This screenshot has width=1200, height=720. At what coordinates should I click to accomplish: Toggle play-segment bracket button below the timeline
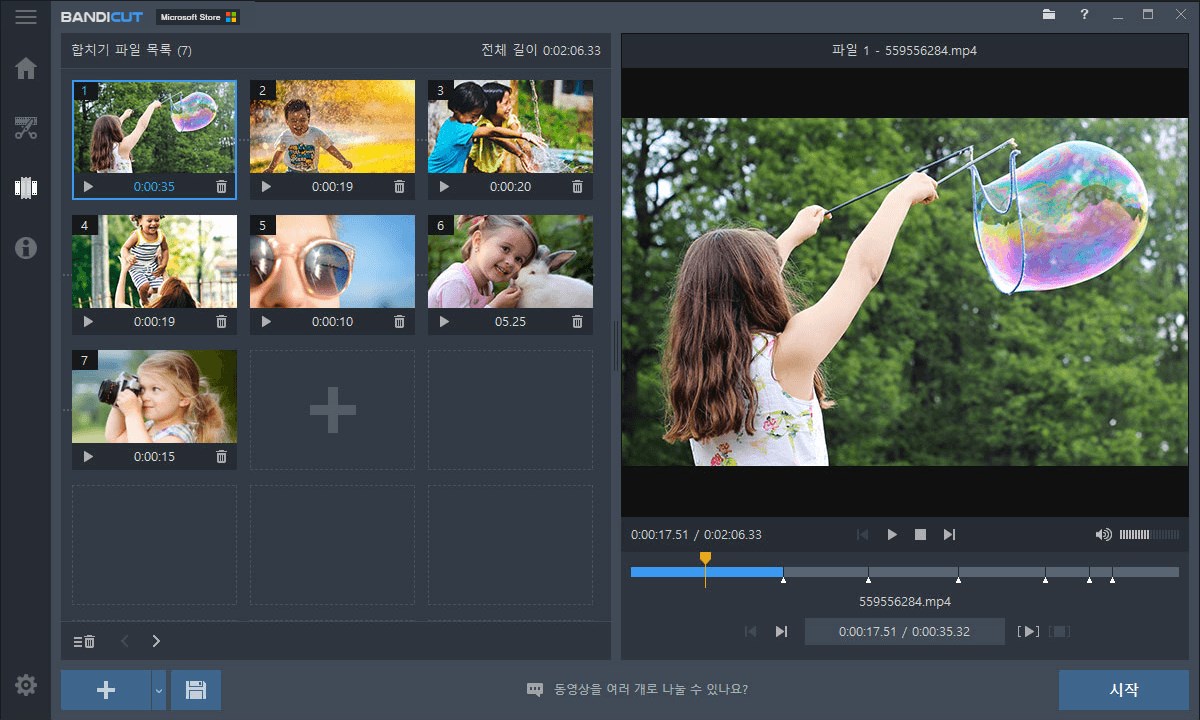click(1028, 631)
